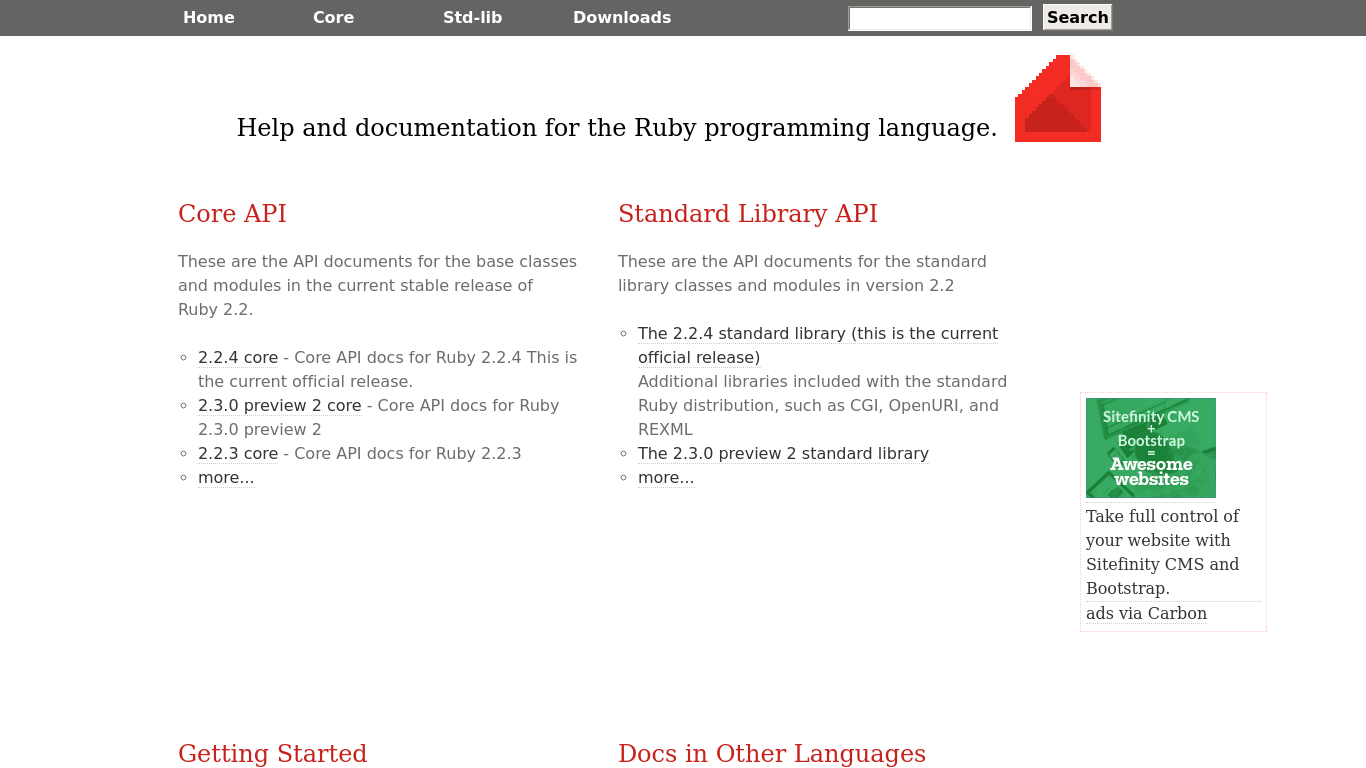Open the 2.2.4 core API docs
The width and height of the screenshot is (1366, 768).
[x=238, y=357]
